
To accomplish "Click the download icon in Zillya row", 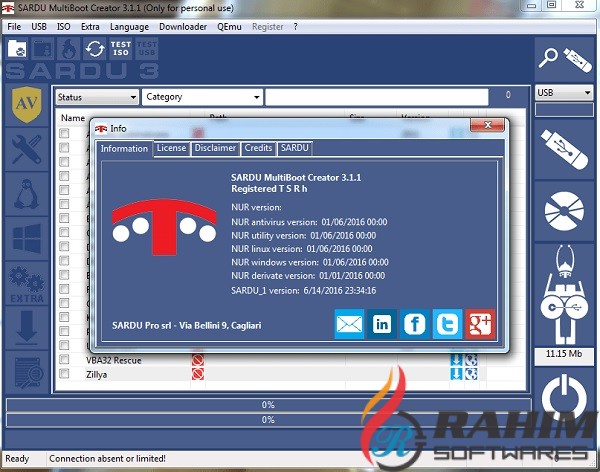I will click(456, 374).
